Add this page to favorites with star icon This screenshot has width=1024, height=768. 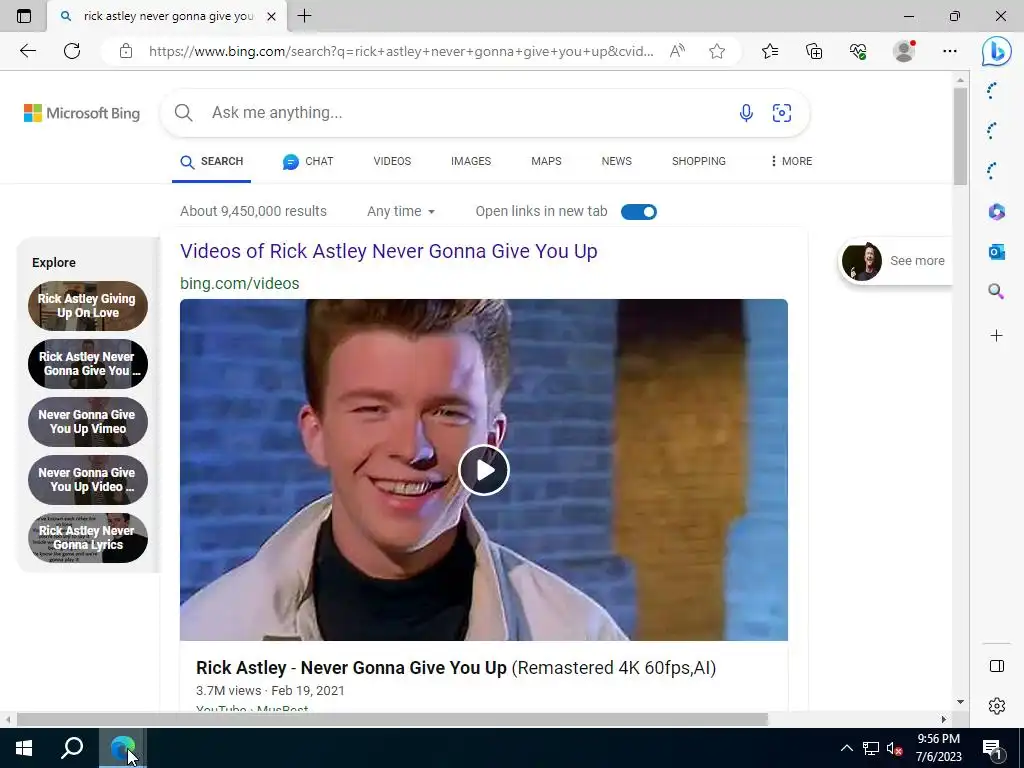pos(717,51)
